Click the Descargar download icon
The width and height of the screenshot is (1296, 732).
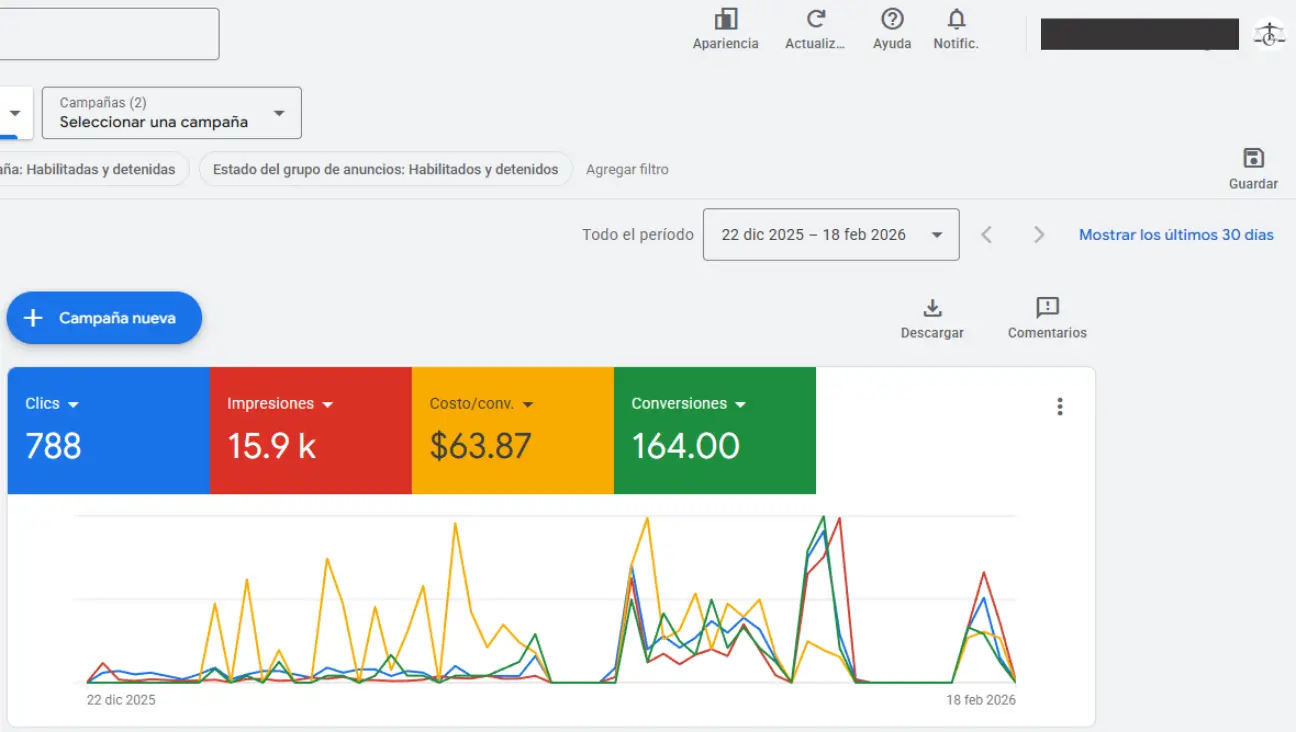pyautogui.click(x=932, y=308)
